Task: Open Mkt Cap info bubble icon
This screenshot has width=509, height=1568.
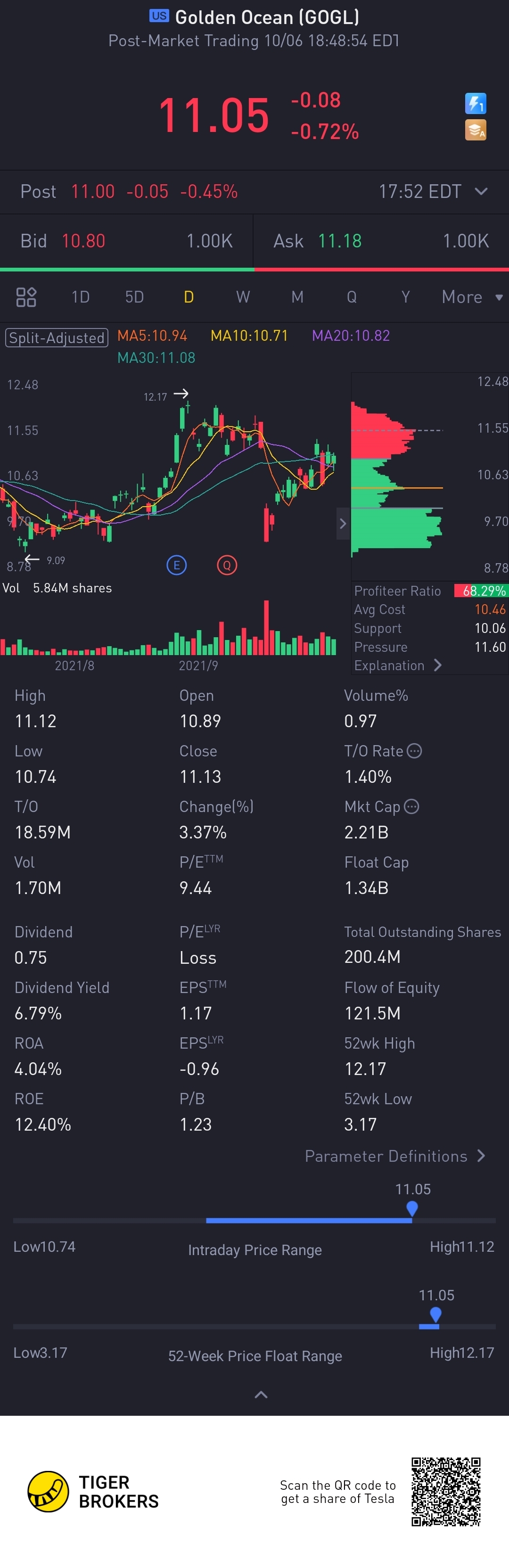Action: pos(411,806)
